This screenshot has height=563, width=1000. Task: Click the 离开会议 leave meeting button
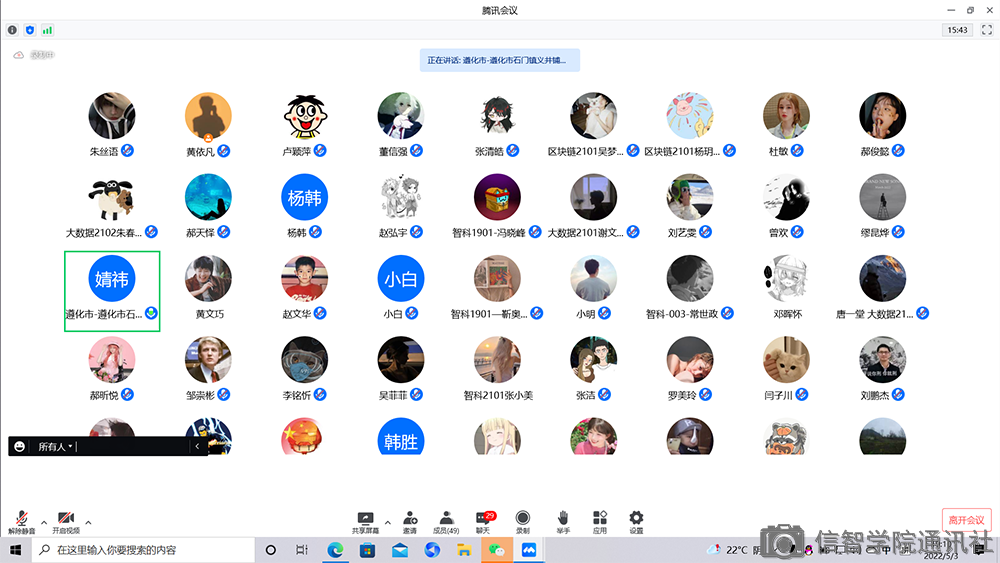tap(966, 520)
